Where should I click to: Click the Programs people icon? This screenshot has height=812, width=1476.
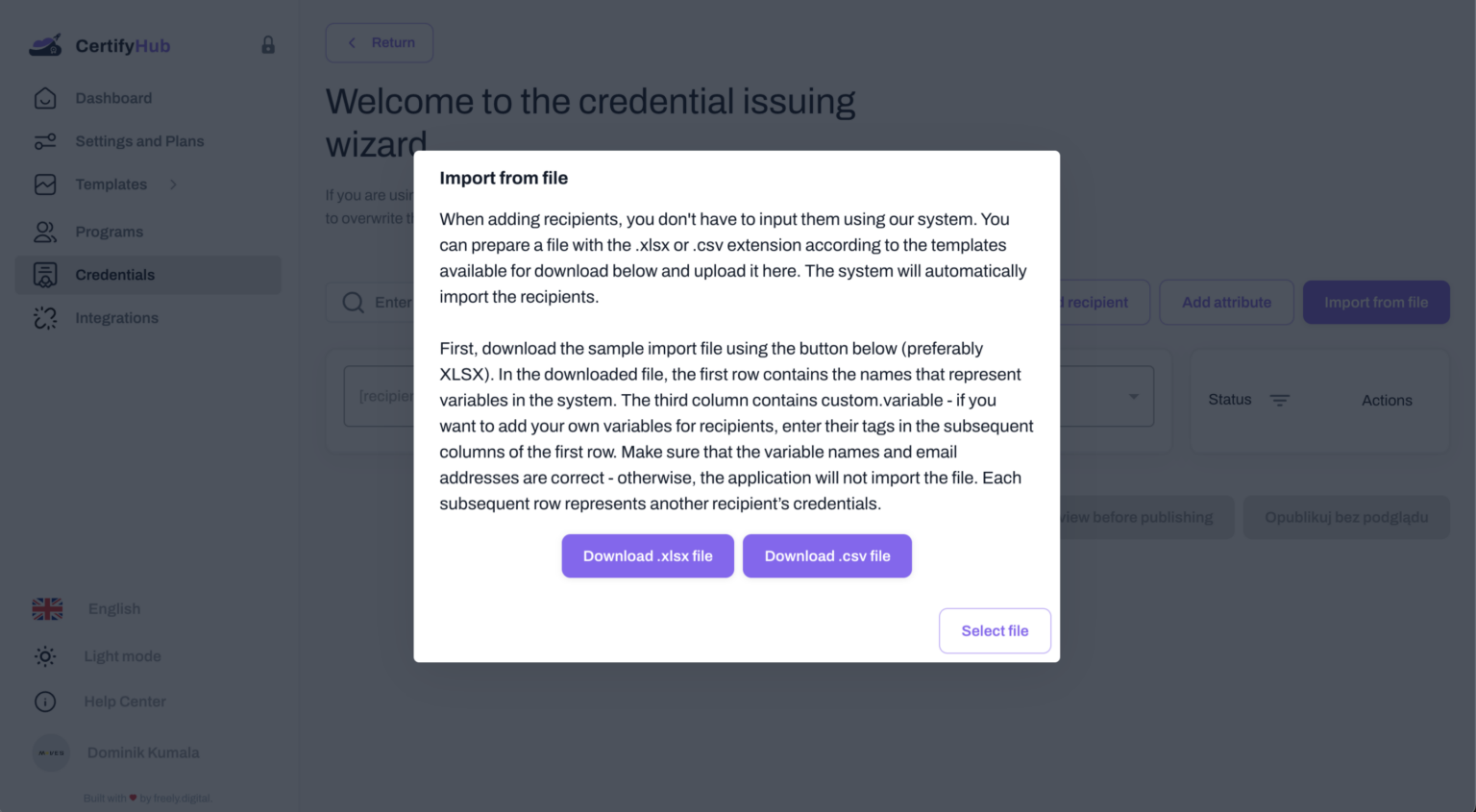tap(45, 232)
